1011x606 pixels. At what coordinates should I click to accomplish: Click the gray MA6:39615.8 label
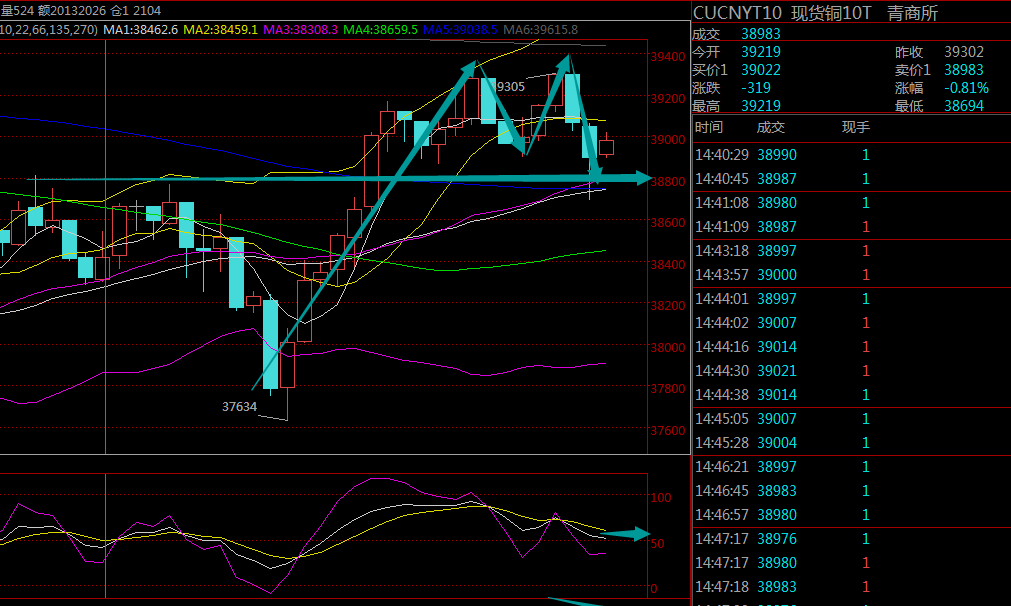(x=540, y=30)
